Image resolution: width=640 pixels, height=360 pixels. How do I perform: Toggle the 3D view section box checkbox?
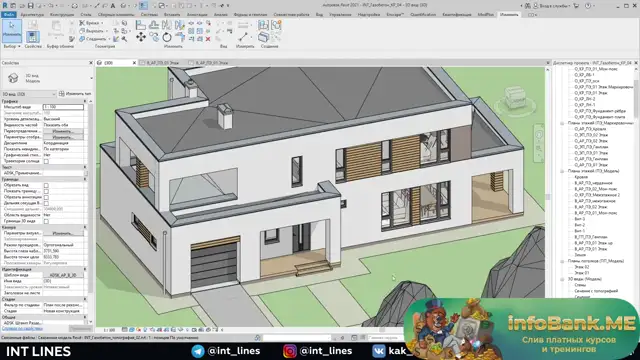click(46, 221)
